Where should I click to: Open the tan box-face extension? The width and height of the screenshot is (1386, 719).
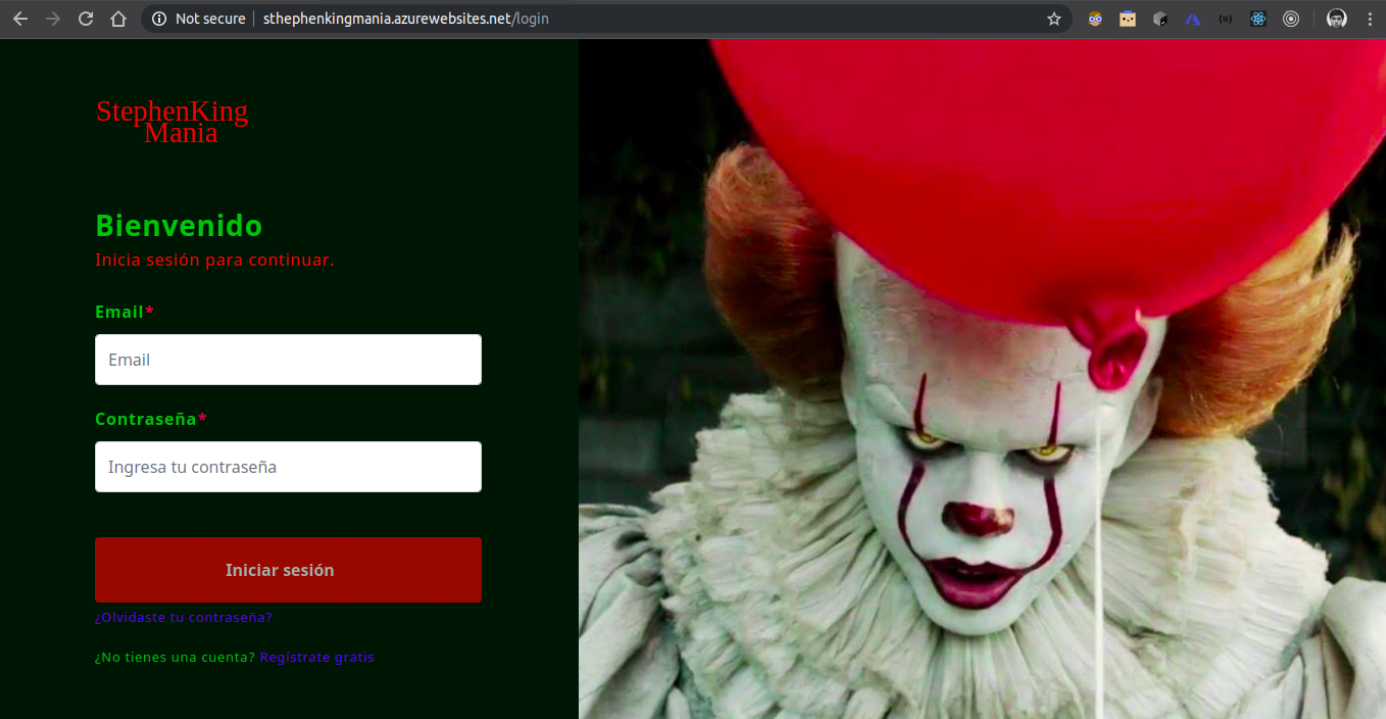pyautogui.click(x=1127, y=19)
